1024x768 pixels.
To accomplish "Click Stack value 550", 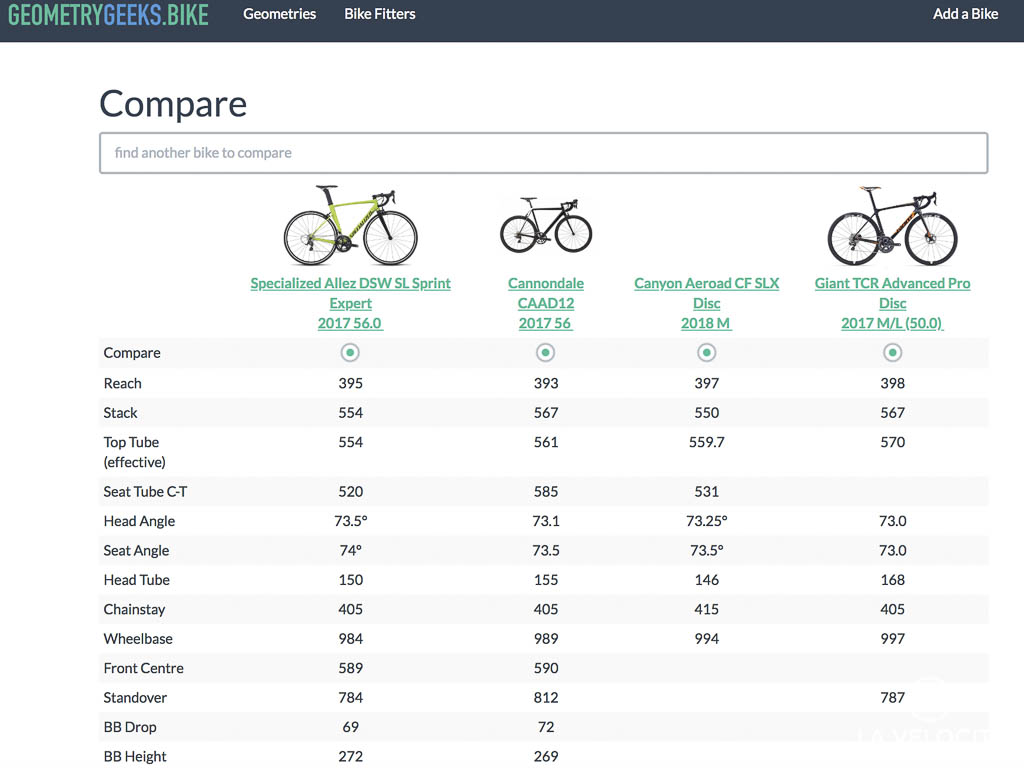I will (x=707, y=413).
